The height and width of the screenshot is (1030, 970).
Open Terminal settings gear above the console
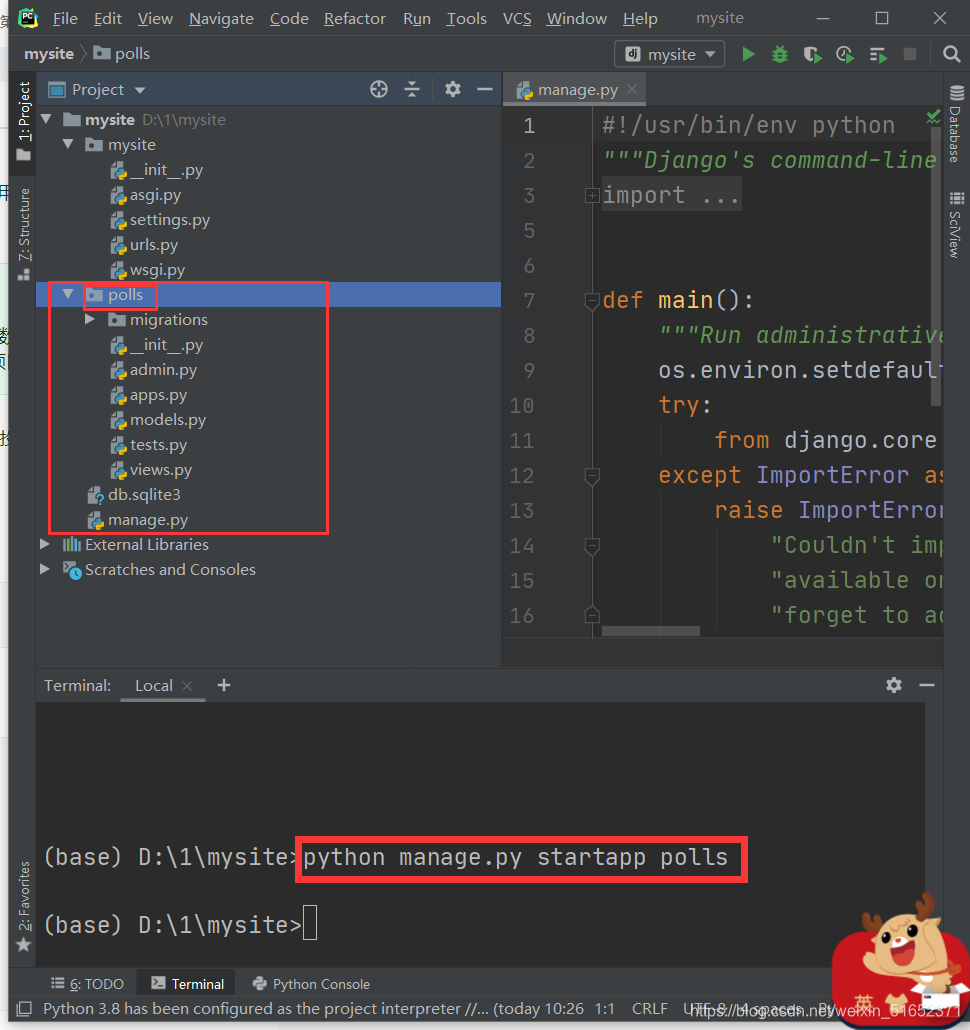tap(893, 685)
